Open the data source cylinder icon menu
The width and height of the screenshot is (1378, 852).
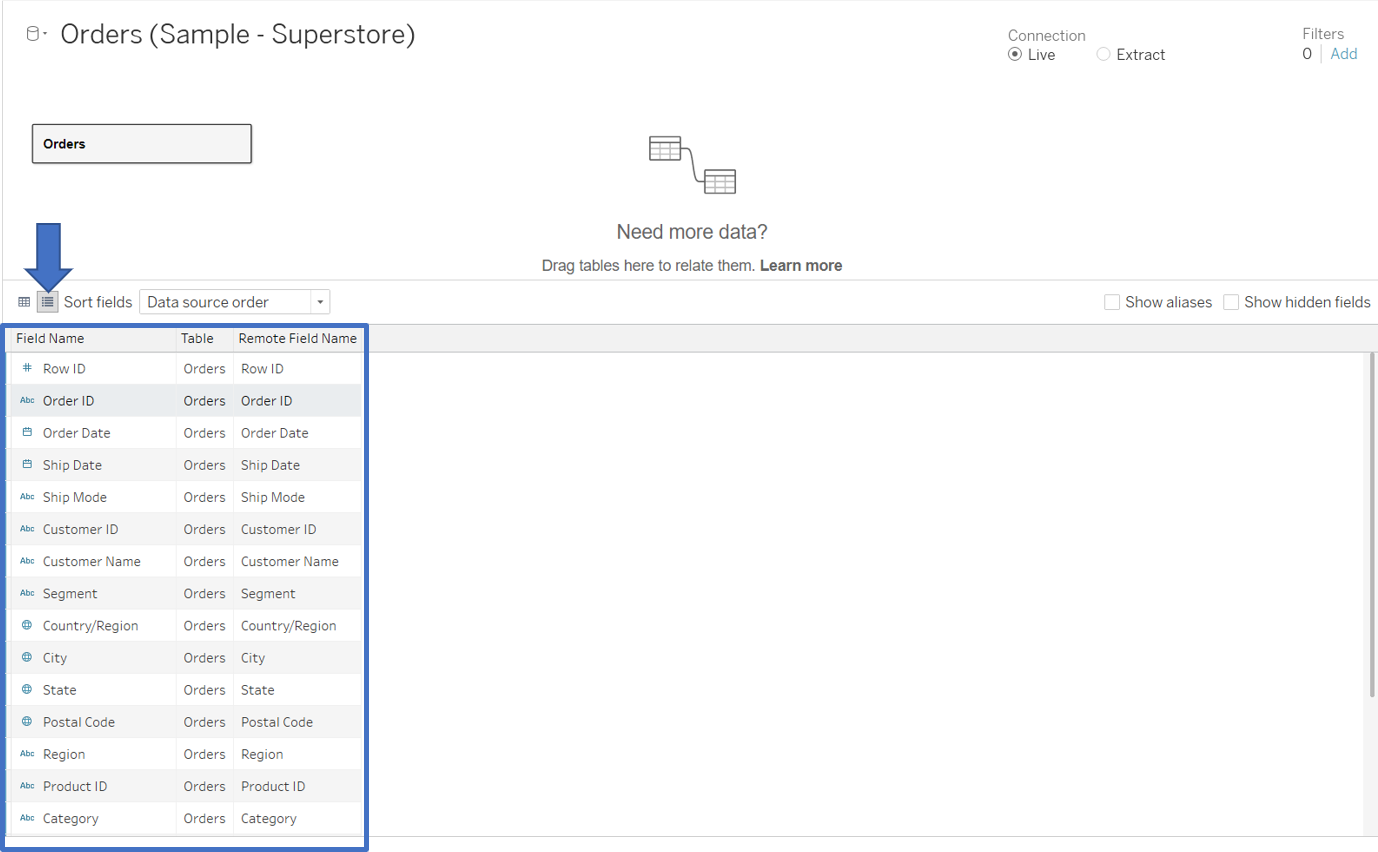coord(35,34)
